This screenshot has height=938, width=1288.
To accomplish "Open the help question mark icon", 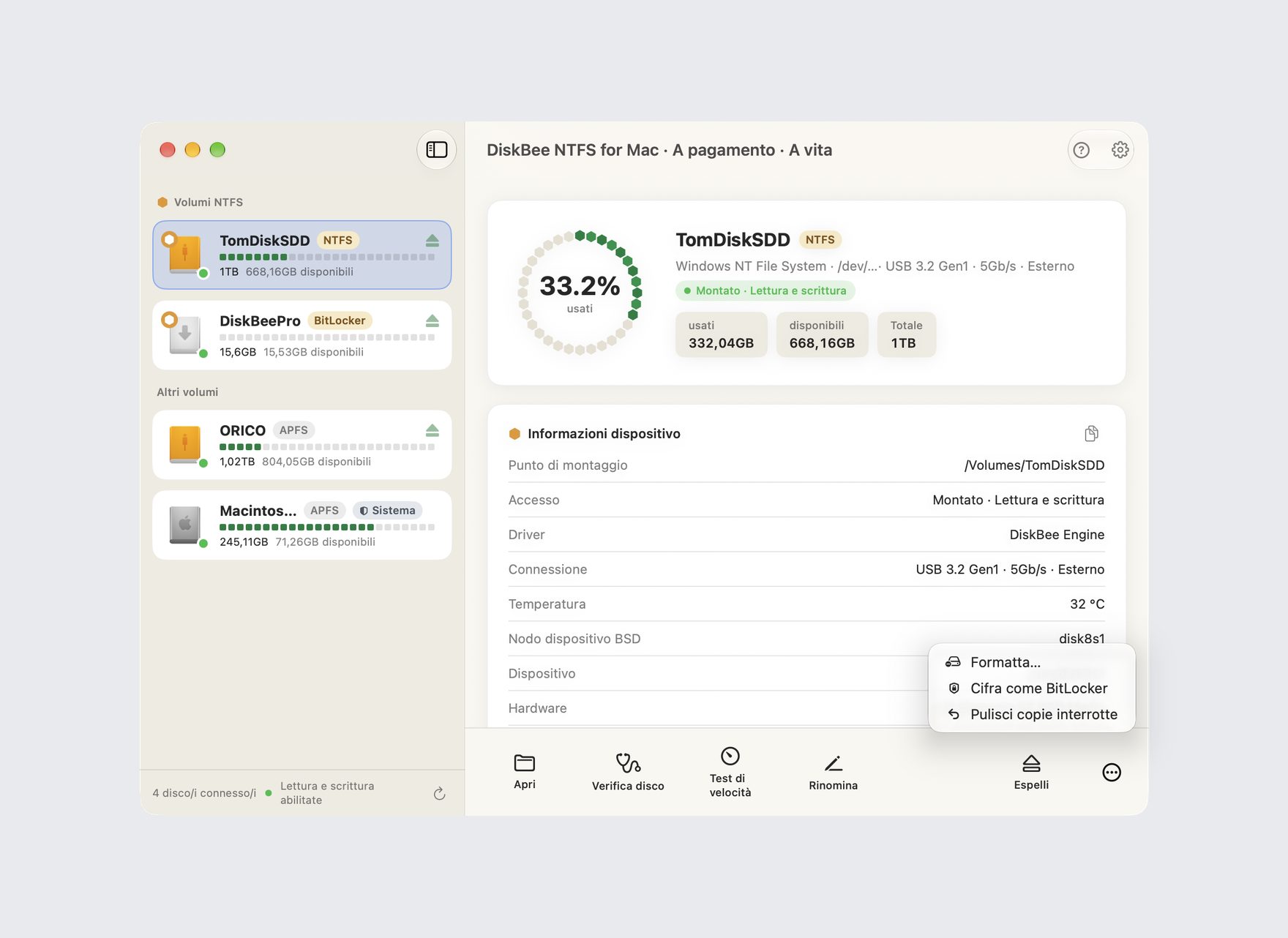I will pos(1081,150).
